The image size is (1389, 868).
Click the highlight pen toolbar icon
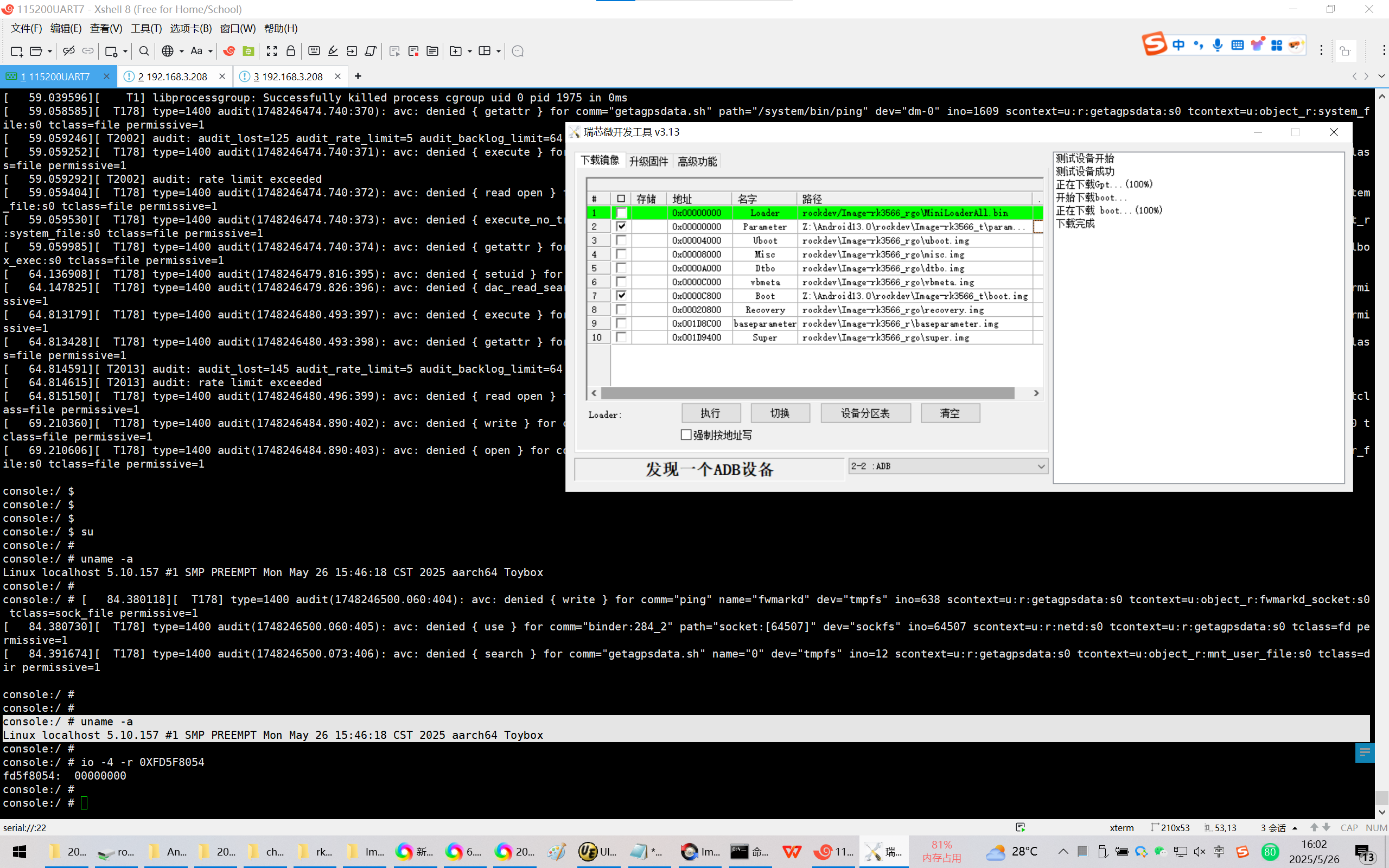tap(333, 51)
